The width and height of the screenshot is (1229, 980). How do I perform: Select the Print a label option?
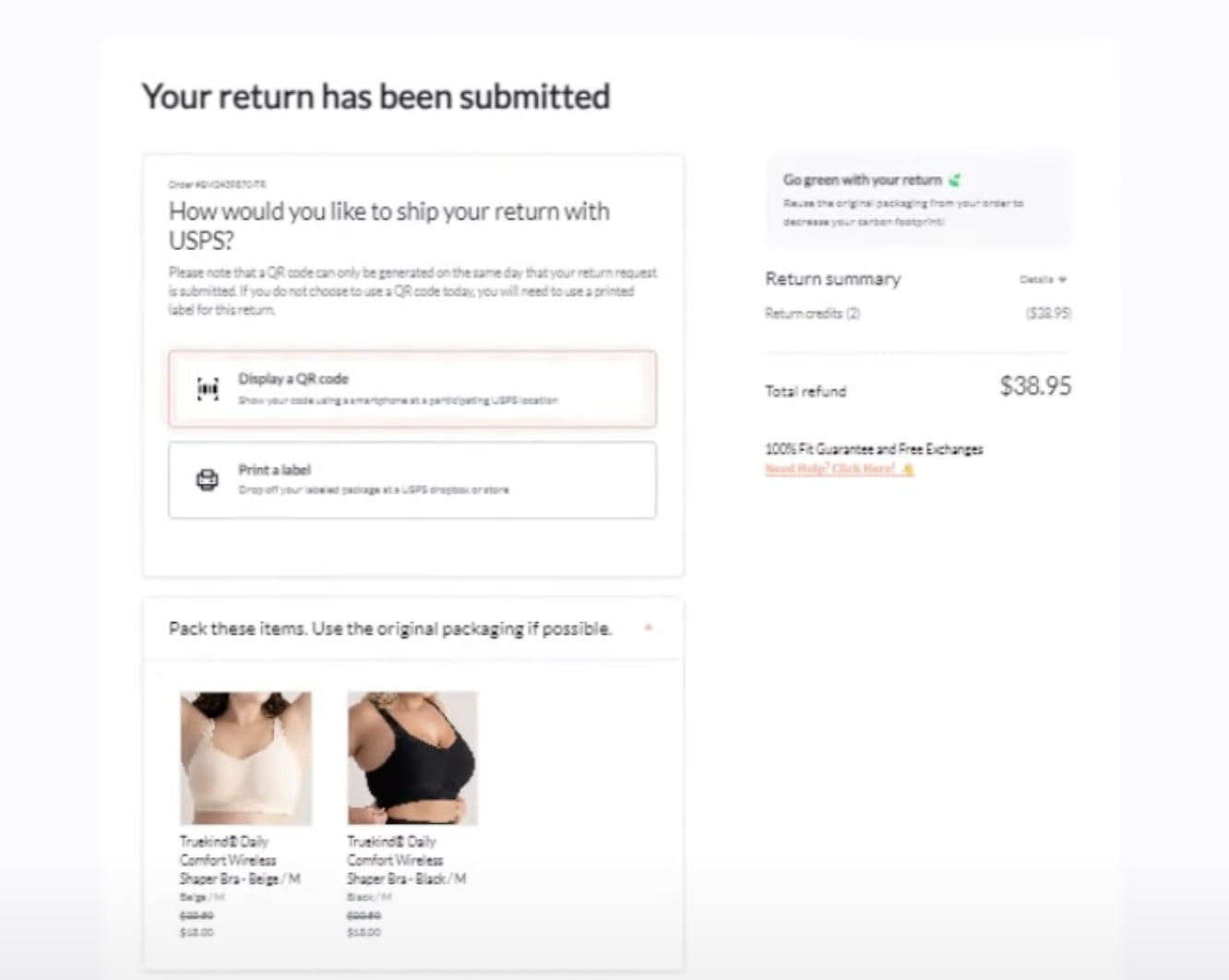[412, 480]
